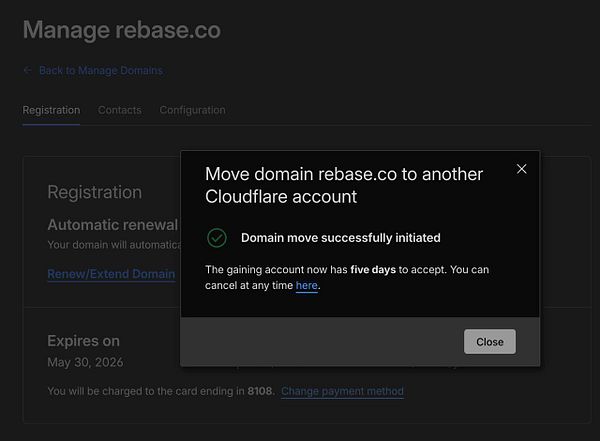
Task: Open the Configuration tab
Action: (192, 110)
